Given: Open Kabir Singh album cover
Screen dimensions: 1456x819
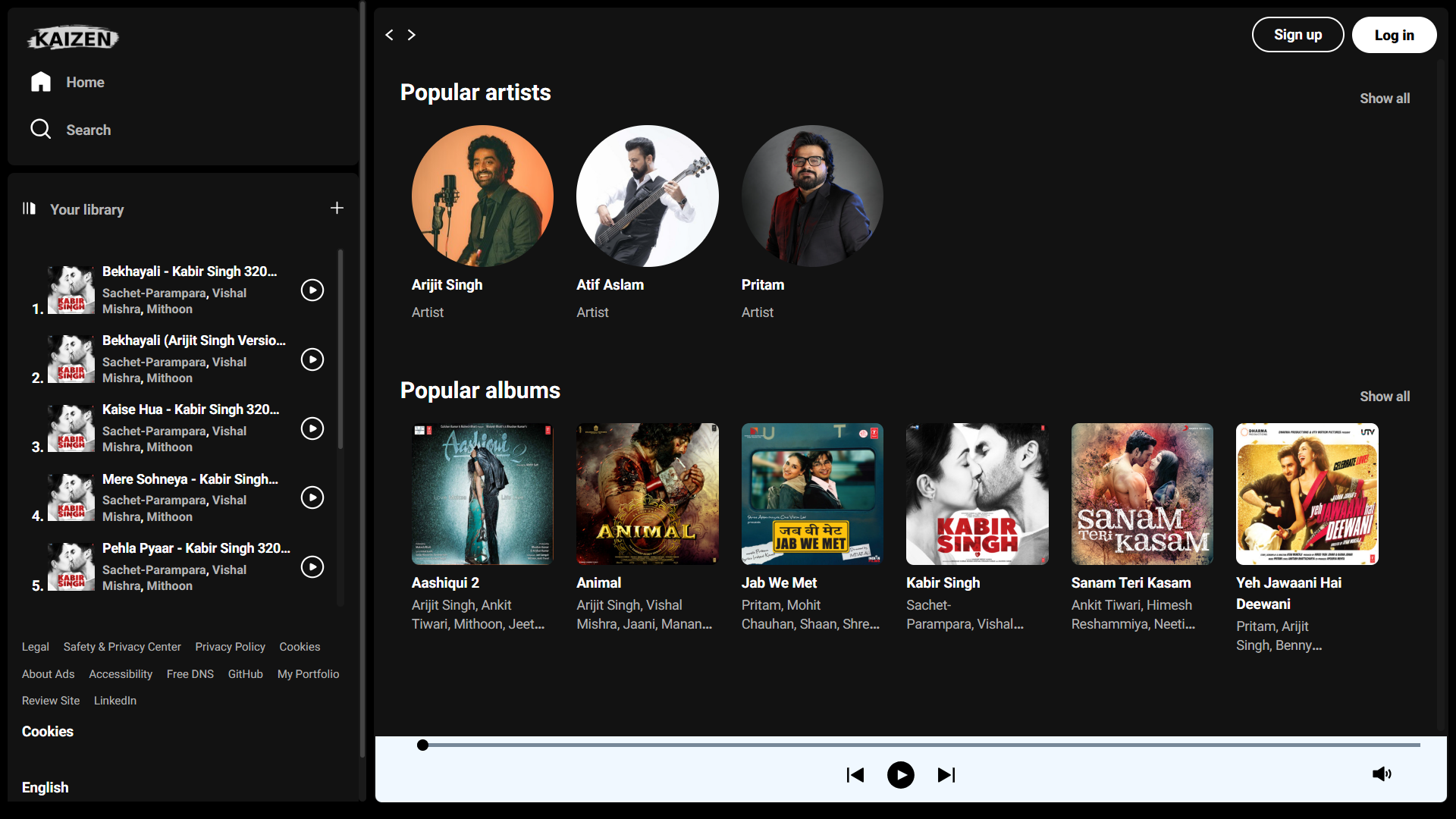Looking at the screenshot, I should (977, 494).
